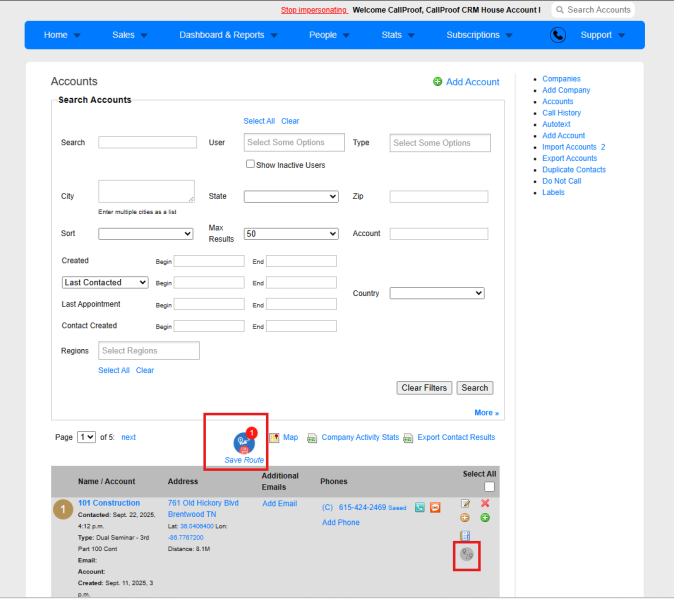Enable the Show Inactive Users checkbox

250,164
